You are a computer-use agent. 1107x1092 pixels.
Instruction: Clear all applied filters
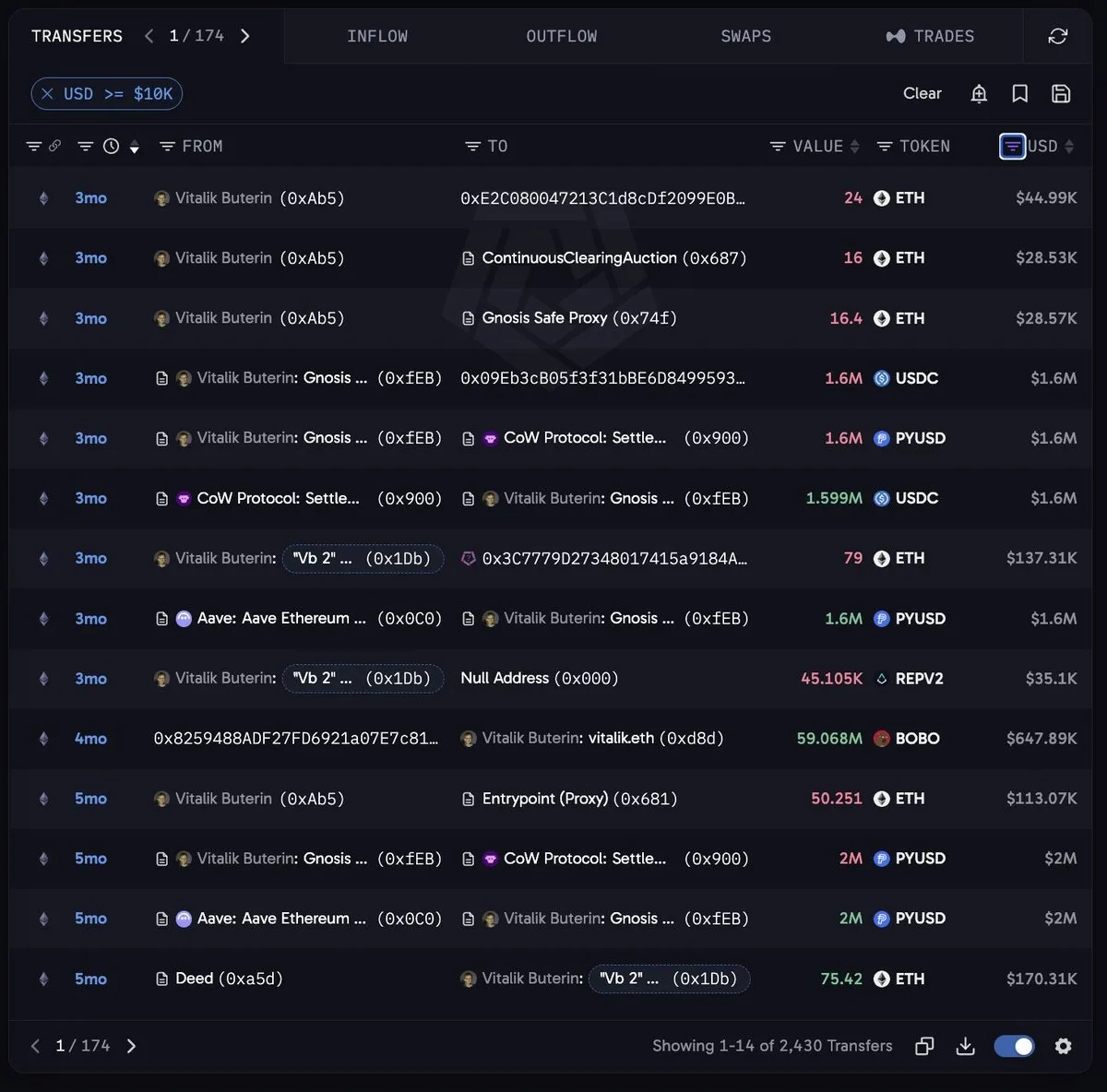tap(922, 93)
